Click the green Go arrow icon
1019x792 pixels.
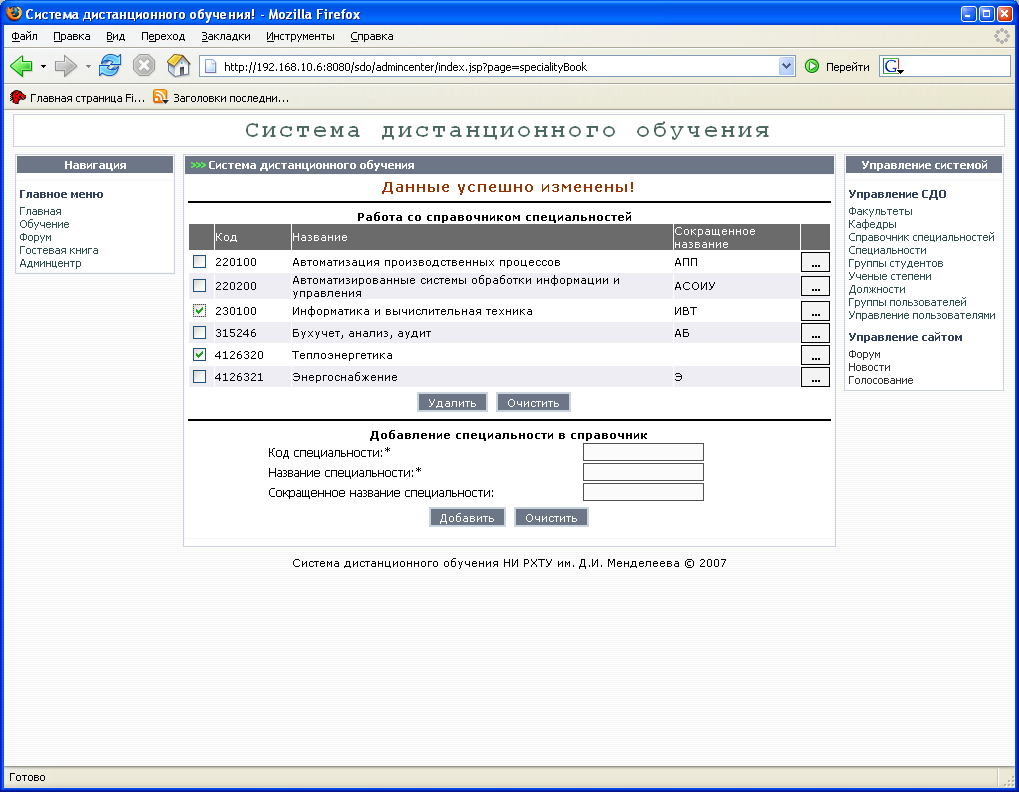pos(812,66)
